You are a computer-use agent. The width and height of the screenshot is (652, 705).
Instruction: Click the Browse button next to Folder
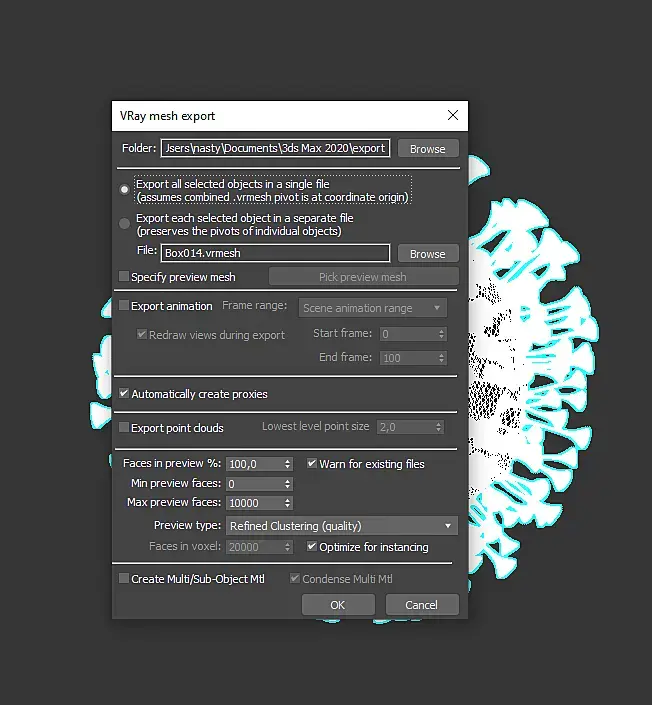click(428, 148)
